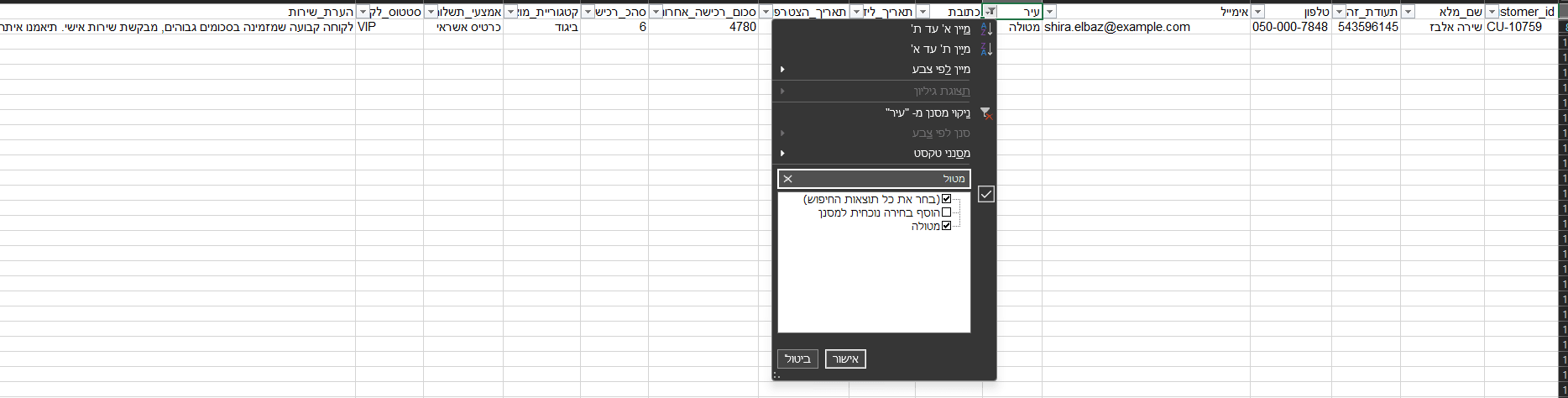
Task: Open filter dropdown on סכום_רכישה_אחרו header
Action: point(656,12)
